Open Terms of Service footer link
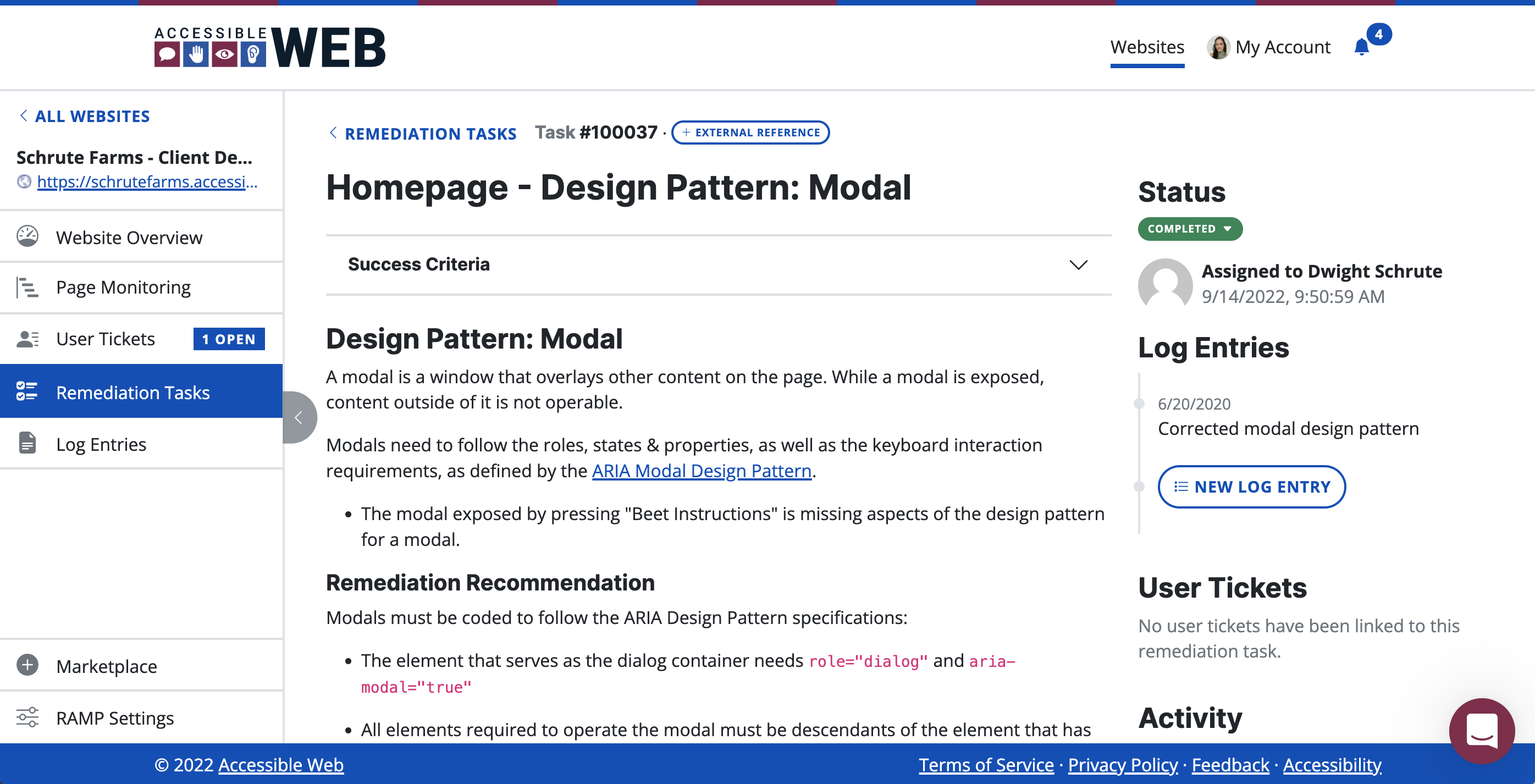This screenshot has width=1535, height=784. coord(986,764)
